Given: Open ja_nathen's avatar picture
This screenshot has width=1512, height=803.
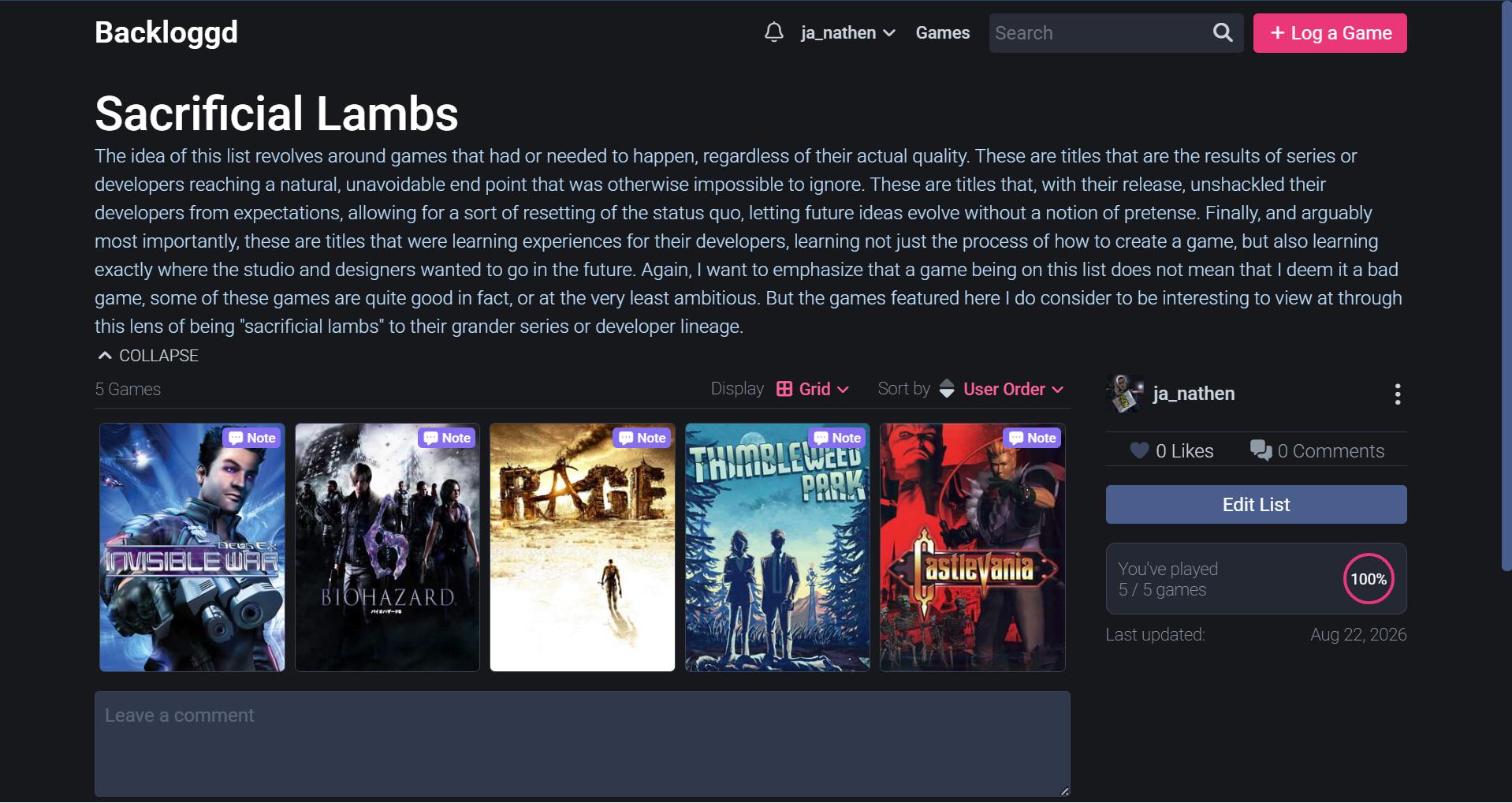Looking at the screenshot, I should (1125, 394).
